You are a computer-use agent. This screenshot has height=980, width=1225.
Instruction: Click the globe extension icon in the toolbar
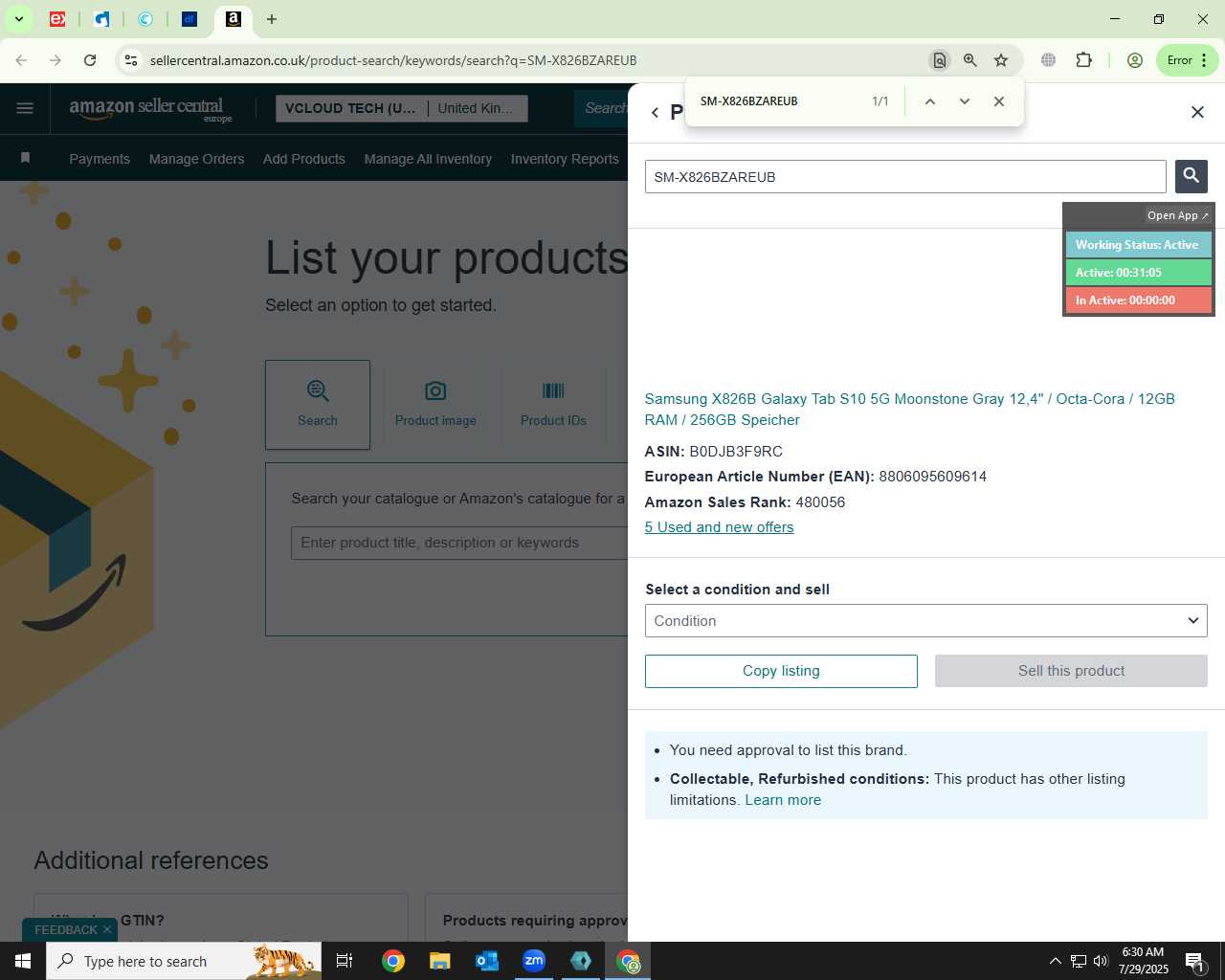tap(1049, 60)
